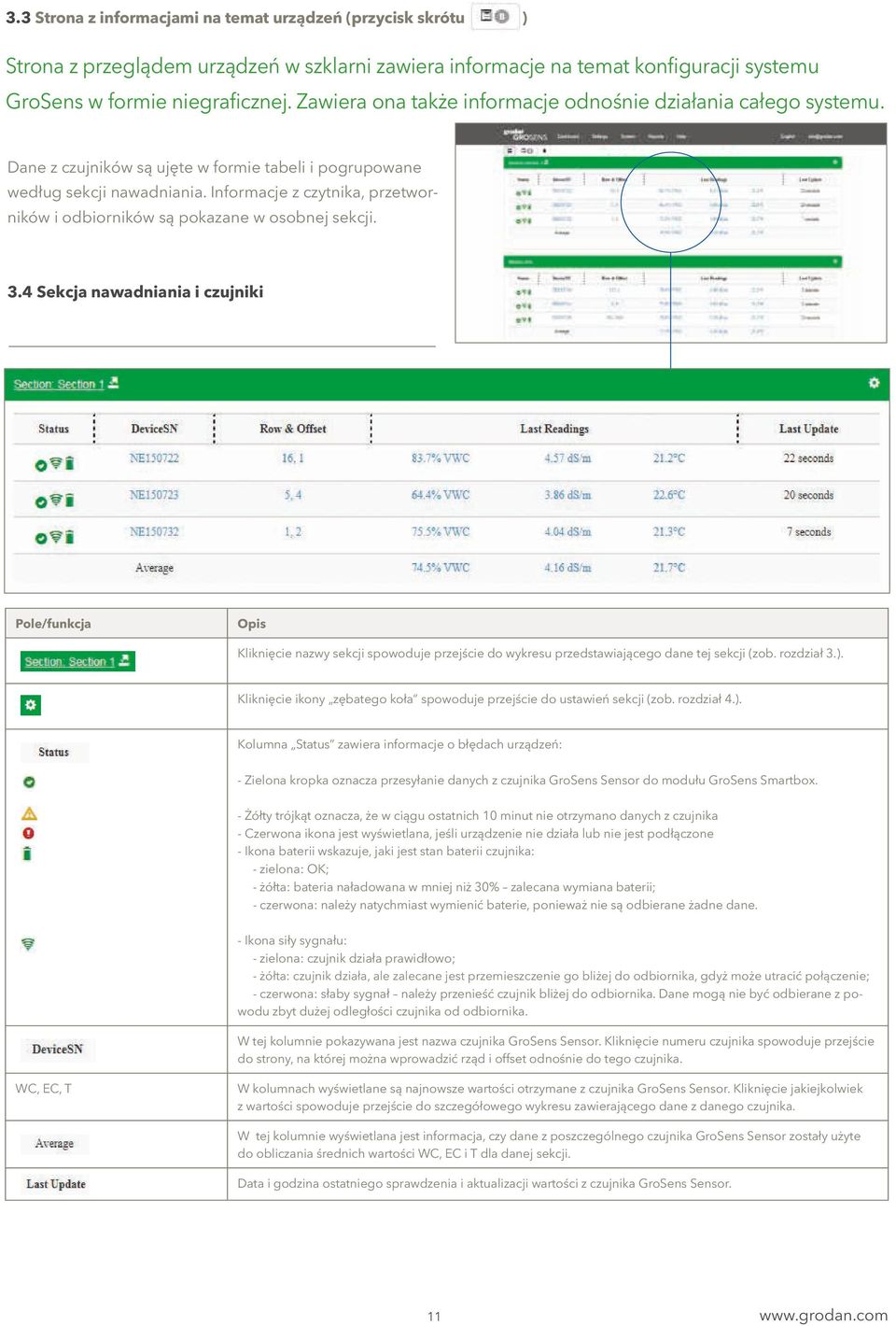Open sensor link NE150723

coord(154,495)
